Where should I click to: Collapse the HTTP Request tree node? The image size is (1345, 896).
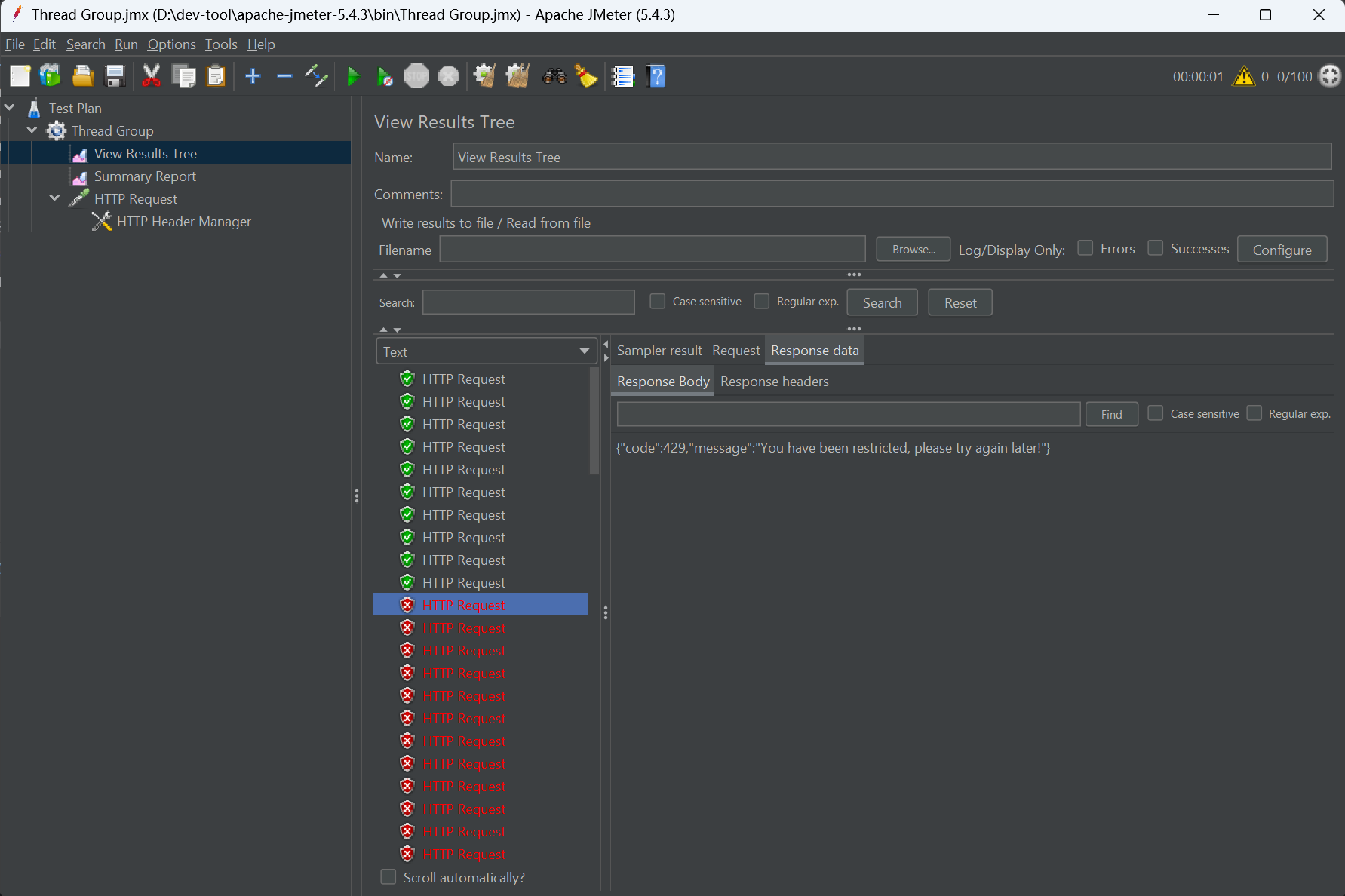[x=55, y=198]
